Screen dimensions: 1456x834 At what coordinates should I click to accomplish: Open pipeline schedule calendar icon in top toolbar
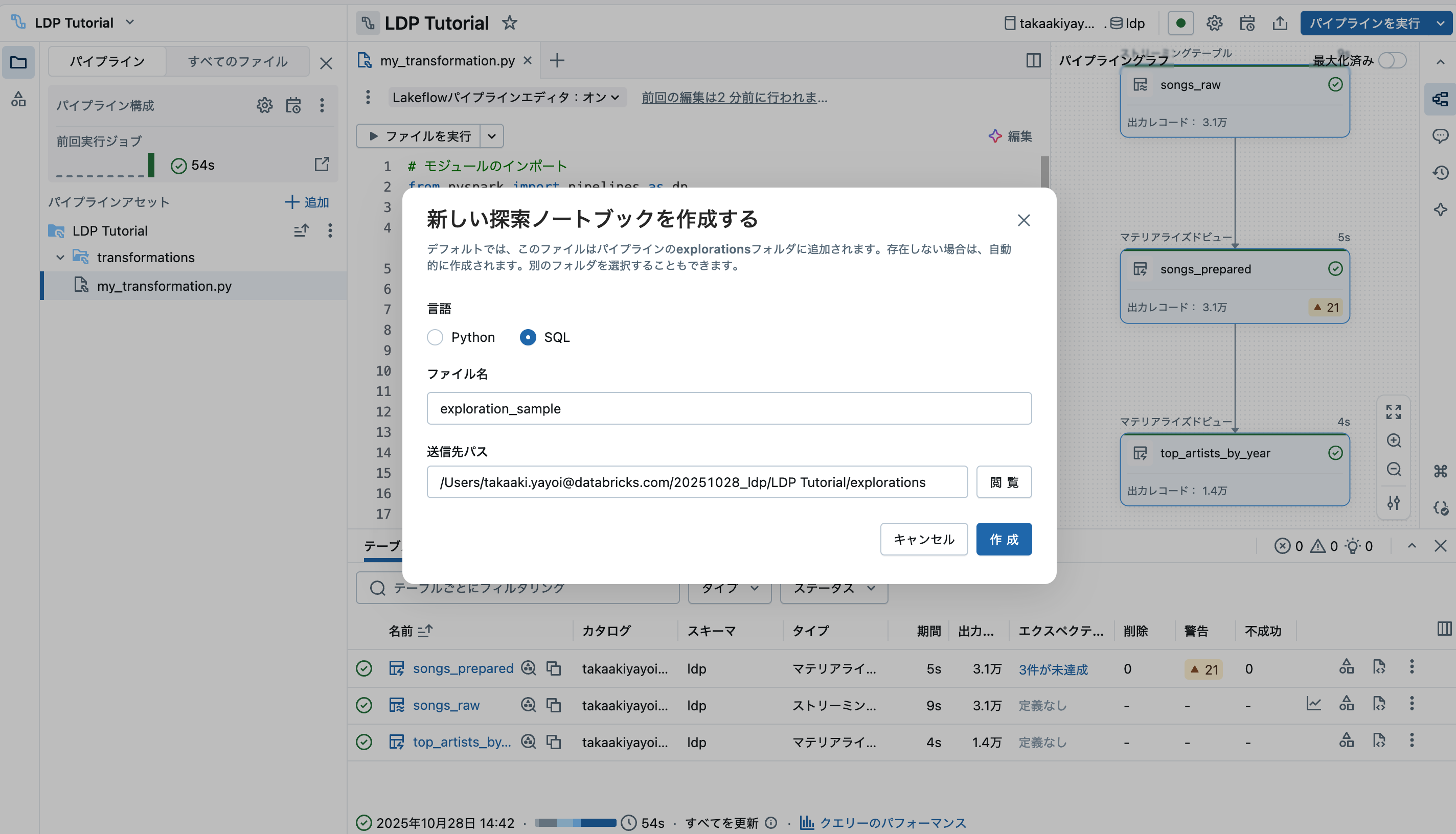tap(1247, 24)
